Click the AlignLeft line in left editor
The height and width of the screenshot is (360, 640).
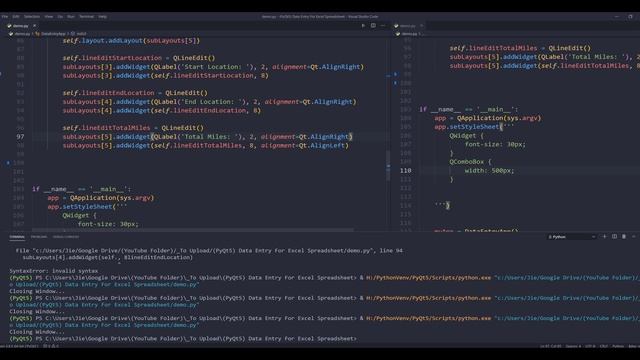(206, 146)
